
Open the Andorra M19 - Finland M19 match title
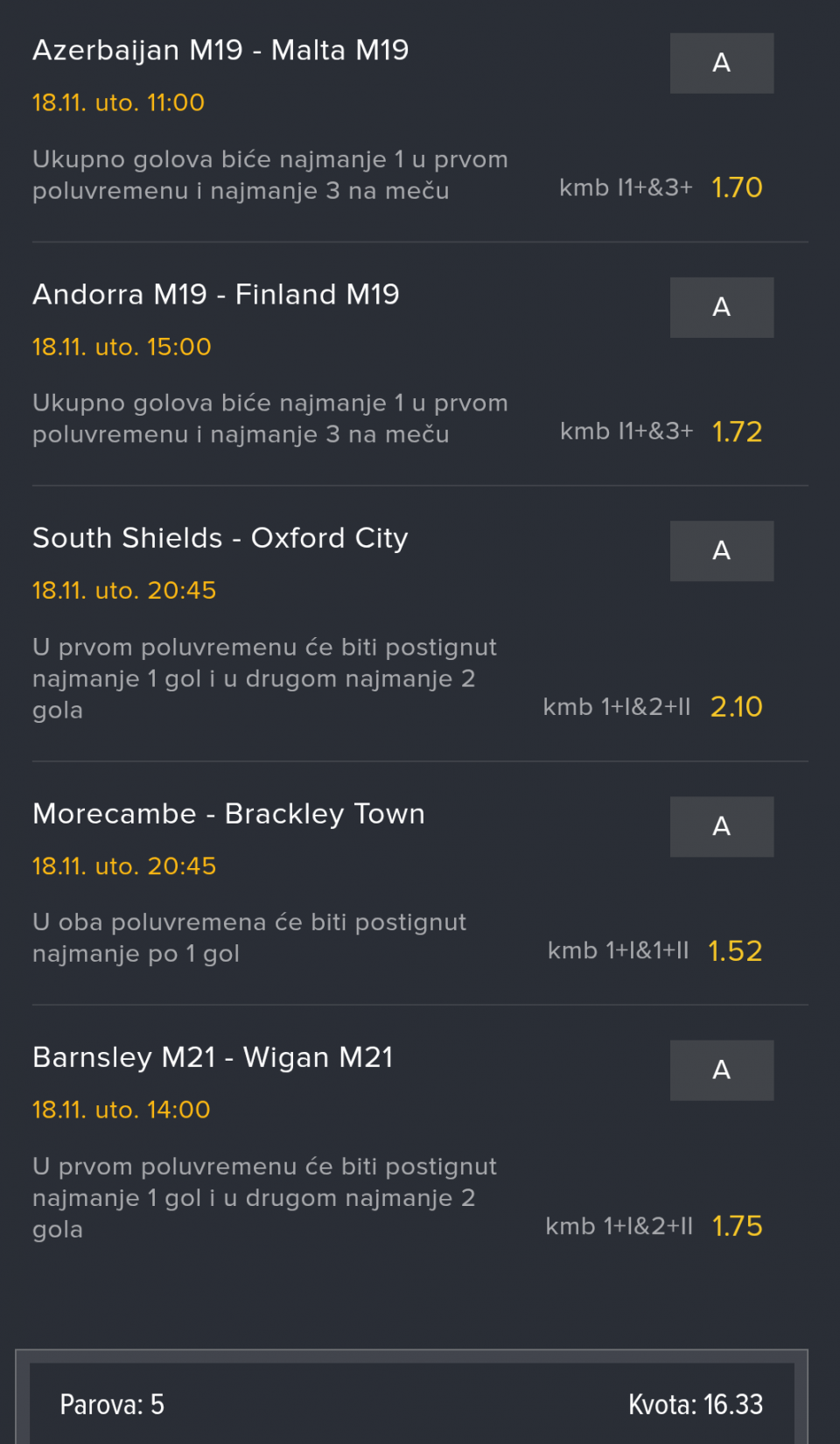coord(216,295)
